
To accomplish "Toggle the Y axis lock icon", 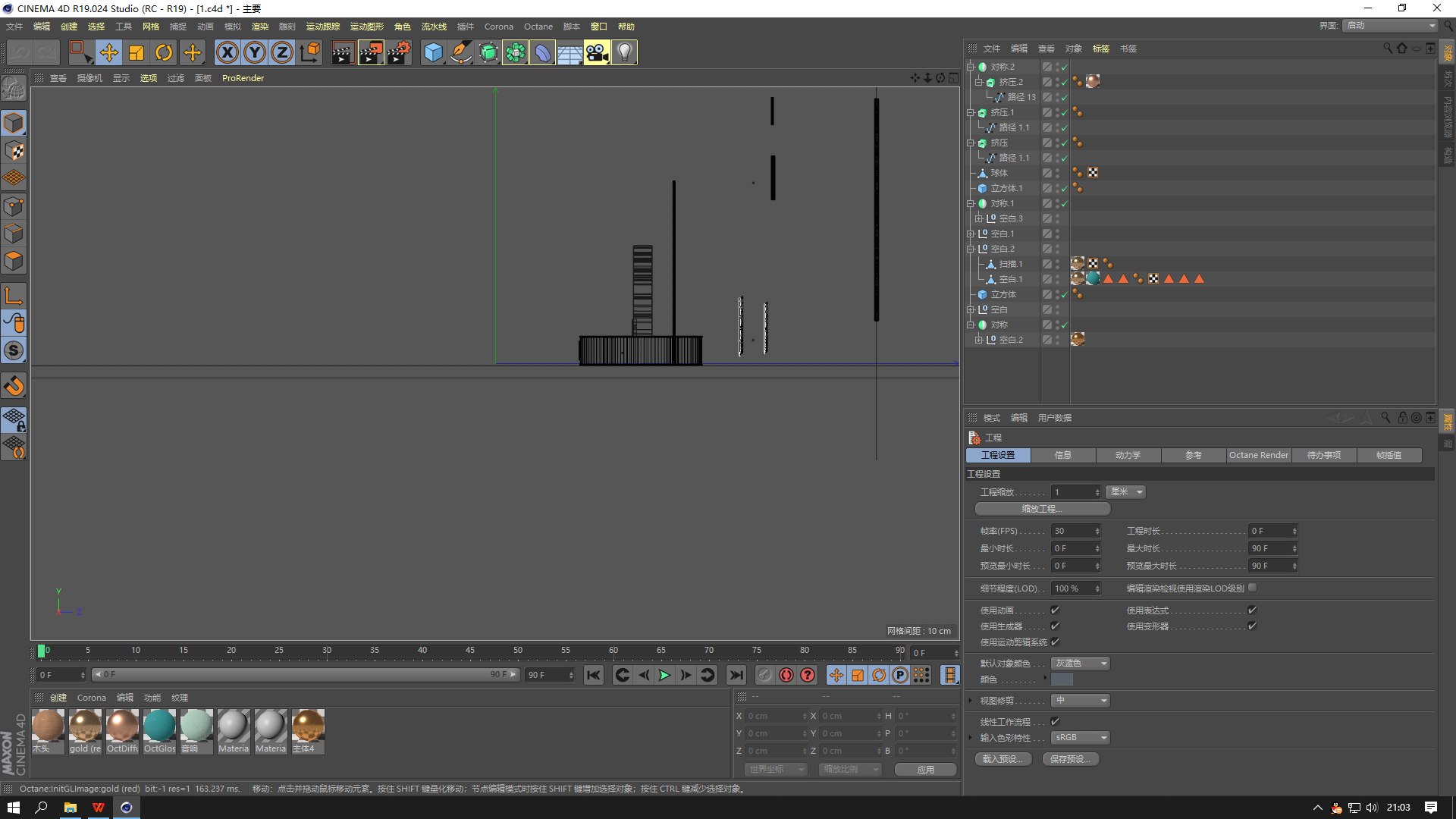I will [x=255, y=52].
